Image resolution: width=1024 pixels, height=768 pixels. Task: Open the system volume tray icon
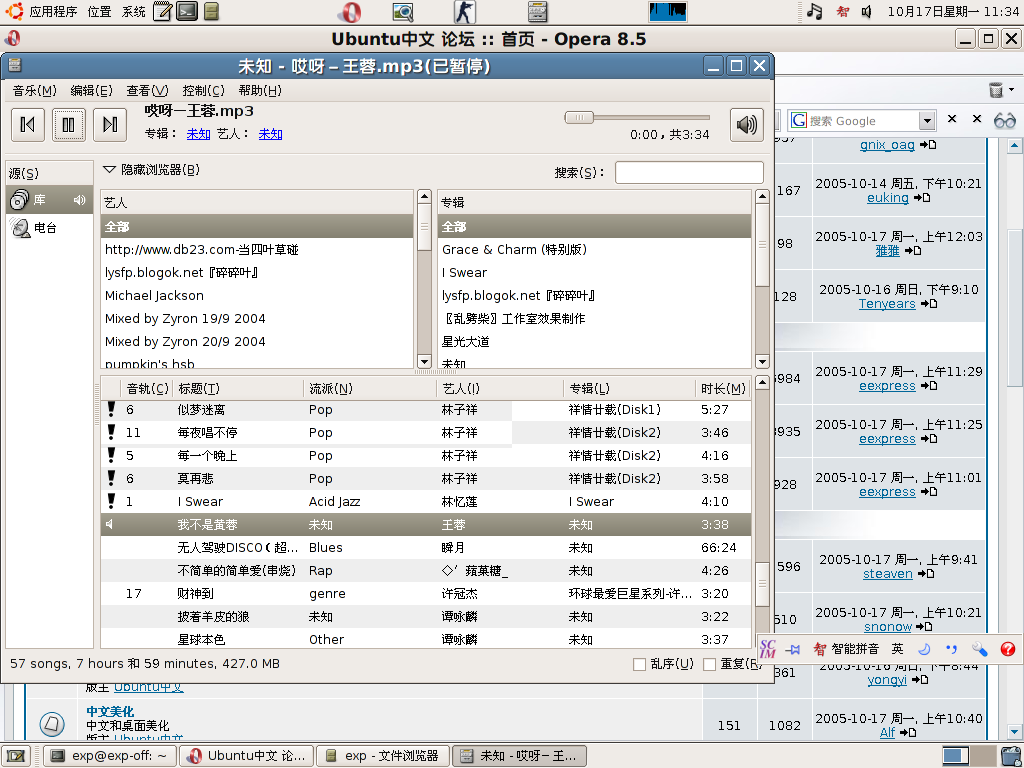(x=867, y=11)
